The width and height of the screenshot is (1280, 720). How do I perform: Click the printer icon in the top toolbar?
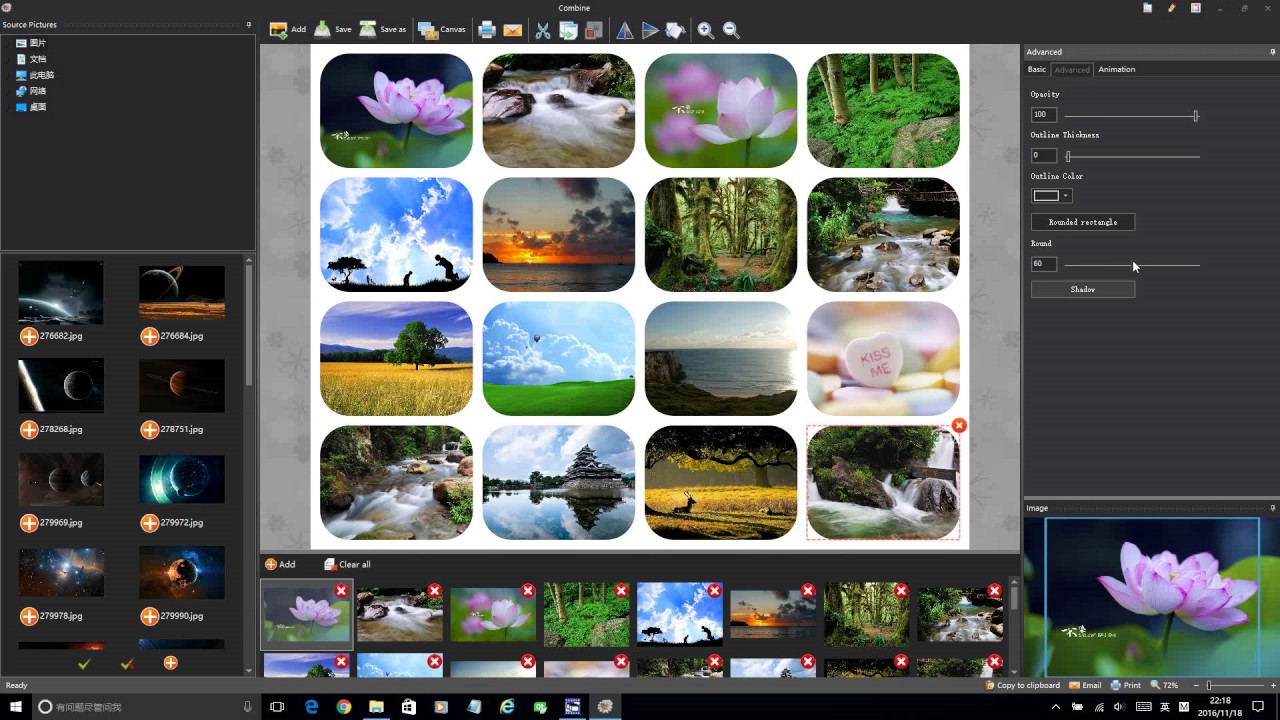[x=487, y=30]
